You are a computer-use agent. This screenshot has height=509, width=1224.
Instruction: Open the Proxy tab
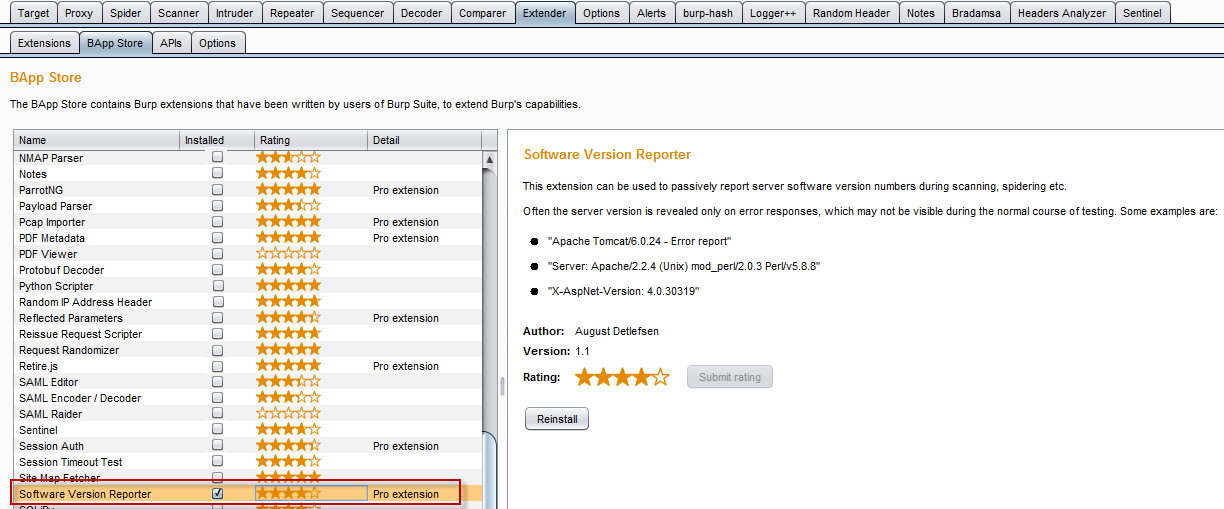click(x=79, y=13)
